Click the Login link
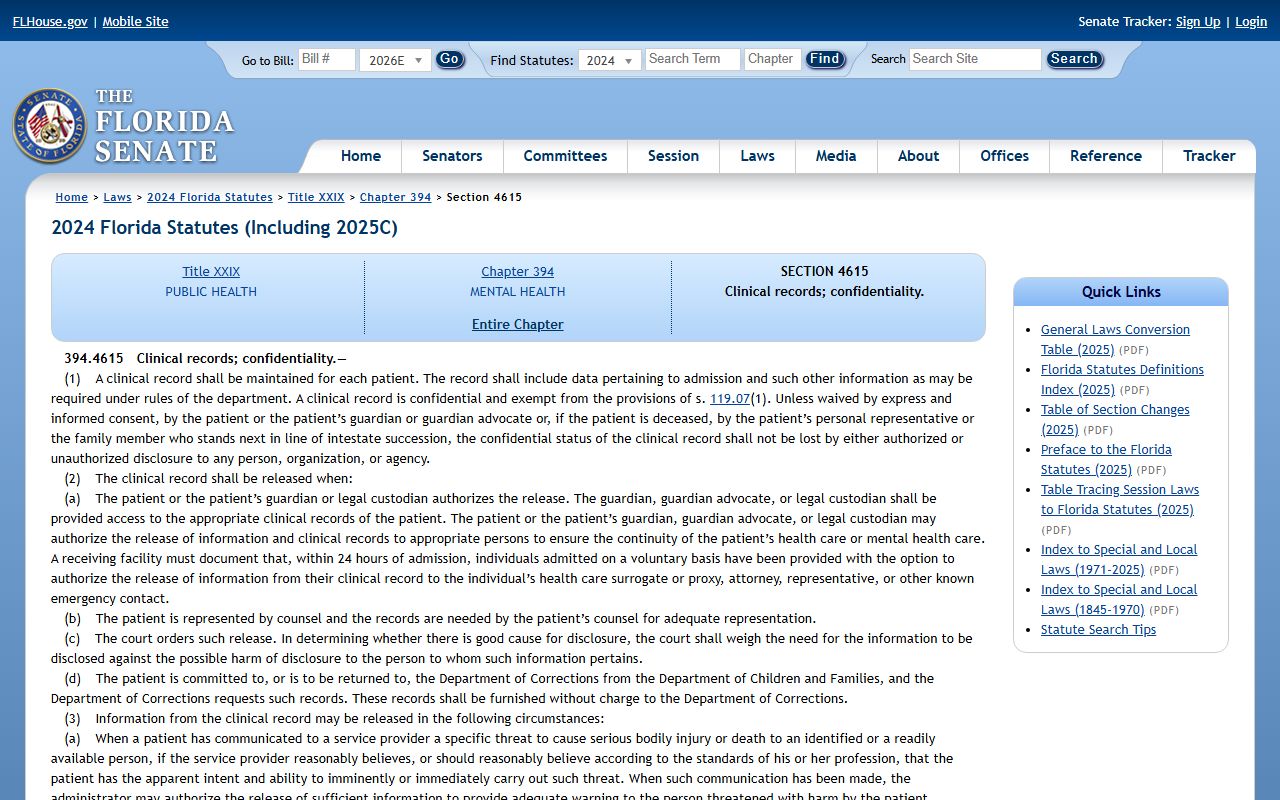This screenshot has width=1280, height=800. (x=1251, y=21)
